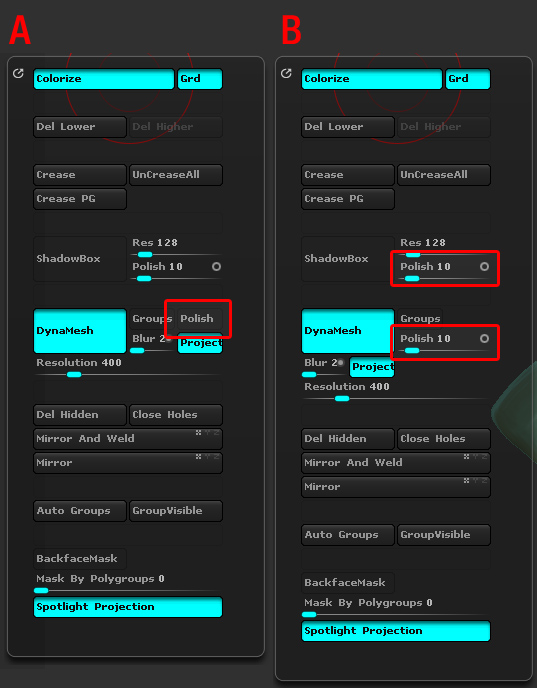The image size is (537, 688).
Task: Toggle Colorize in panel B
Action: coord(372,79)
